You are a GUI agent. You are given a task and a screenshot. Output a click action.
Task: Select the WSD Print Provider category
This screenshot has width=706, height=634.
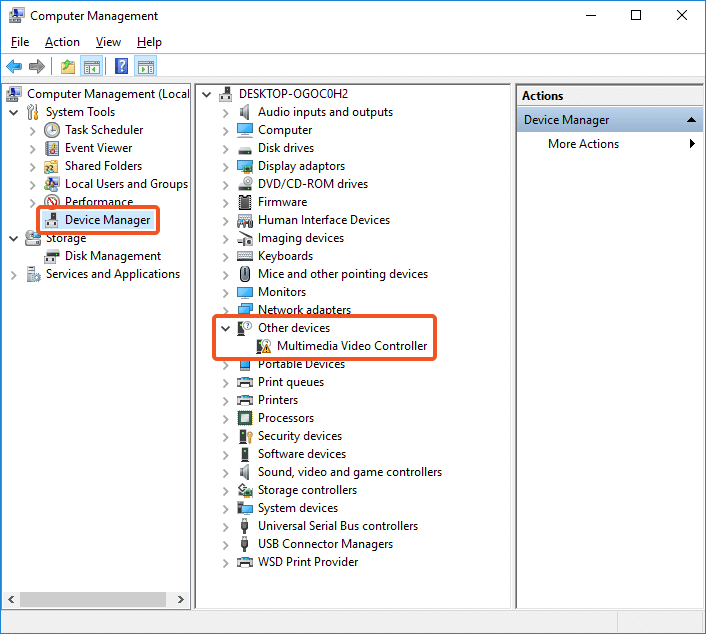[308, 562]
